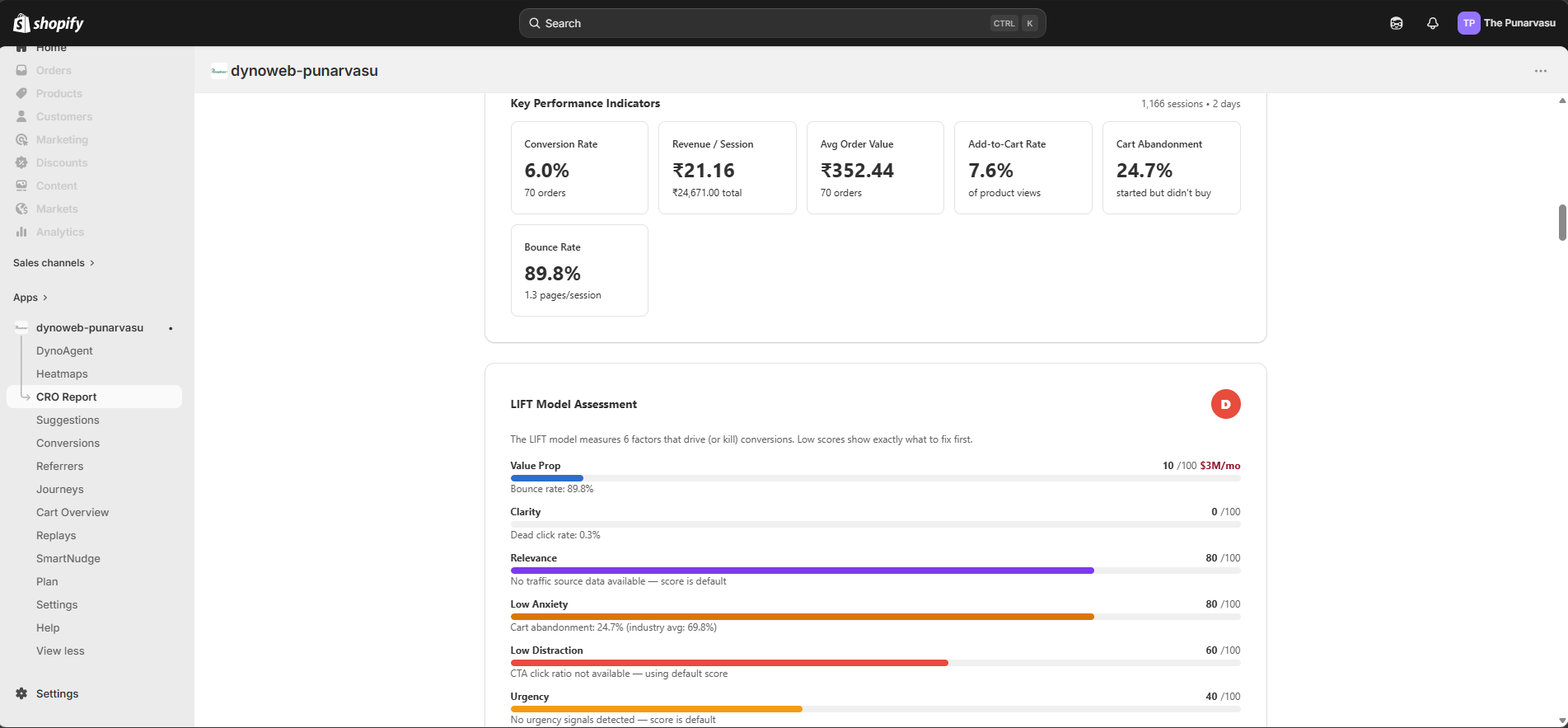This screenshot has width=1568, height=728.
Task: Click the Settings gear icon in sidebar
Action: point(21,693)
